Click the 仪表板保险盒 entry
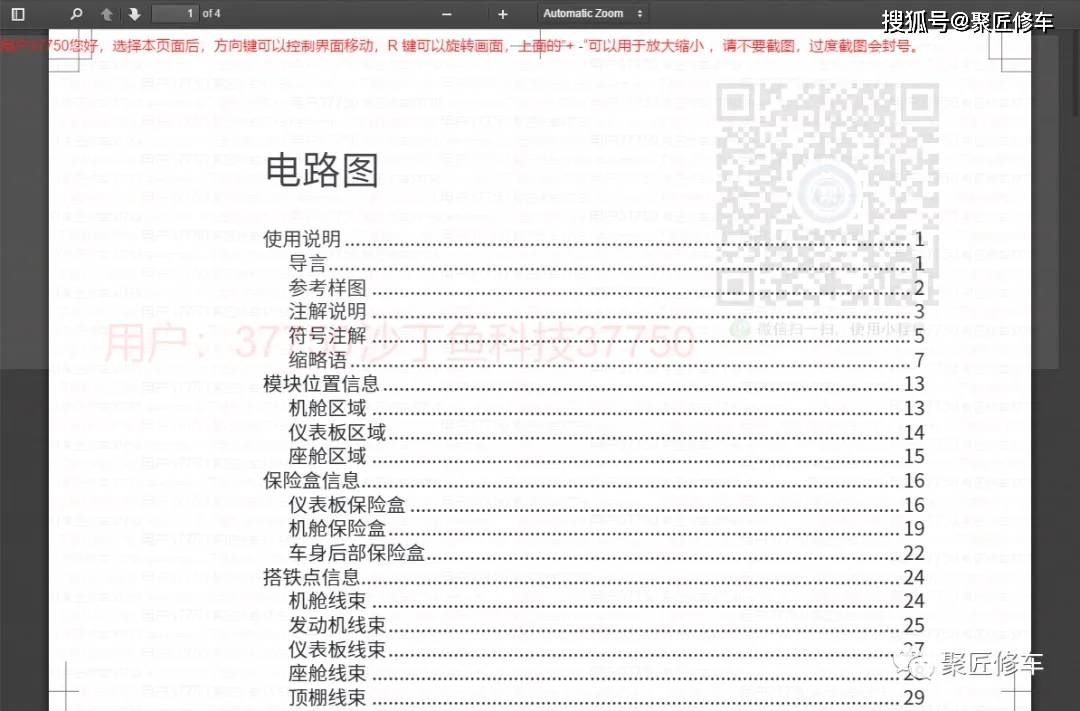 [607, 504]
